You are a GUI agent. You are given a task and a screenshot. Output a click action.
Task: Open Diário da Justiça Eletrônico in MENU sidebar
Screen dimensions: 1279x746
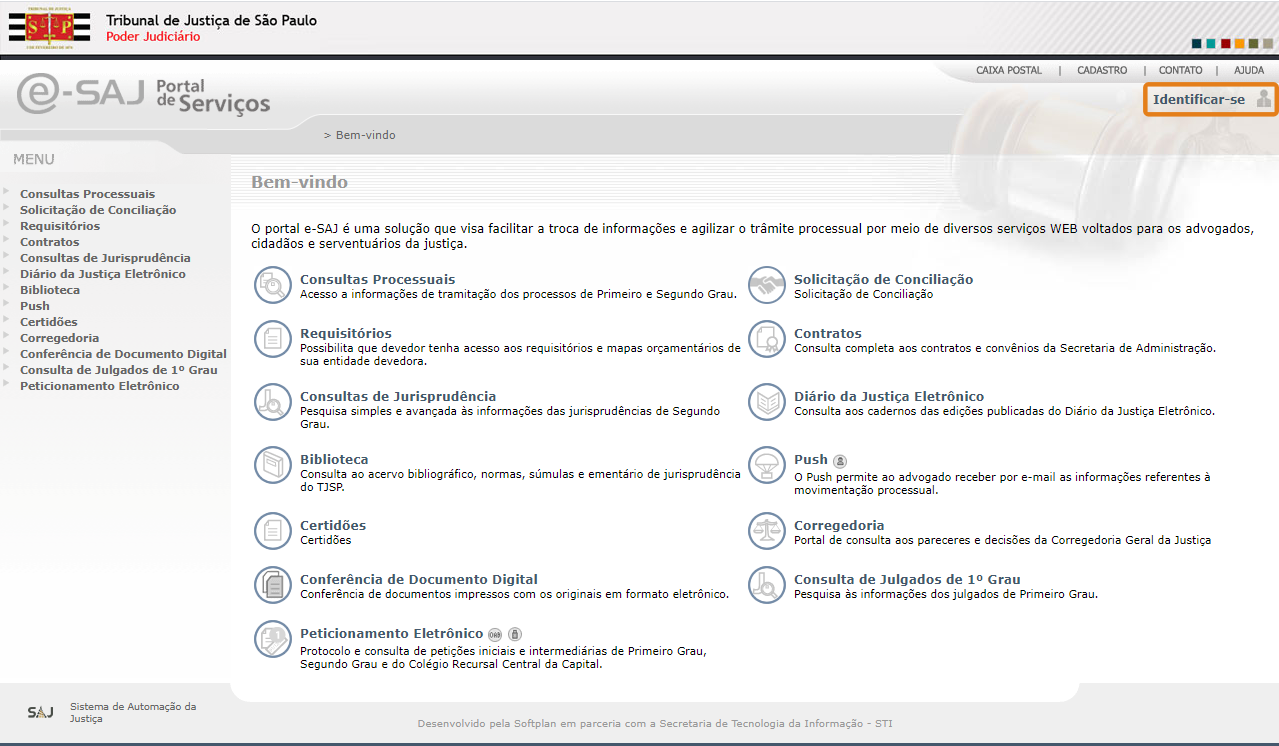103,274
